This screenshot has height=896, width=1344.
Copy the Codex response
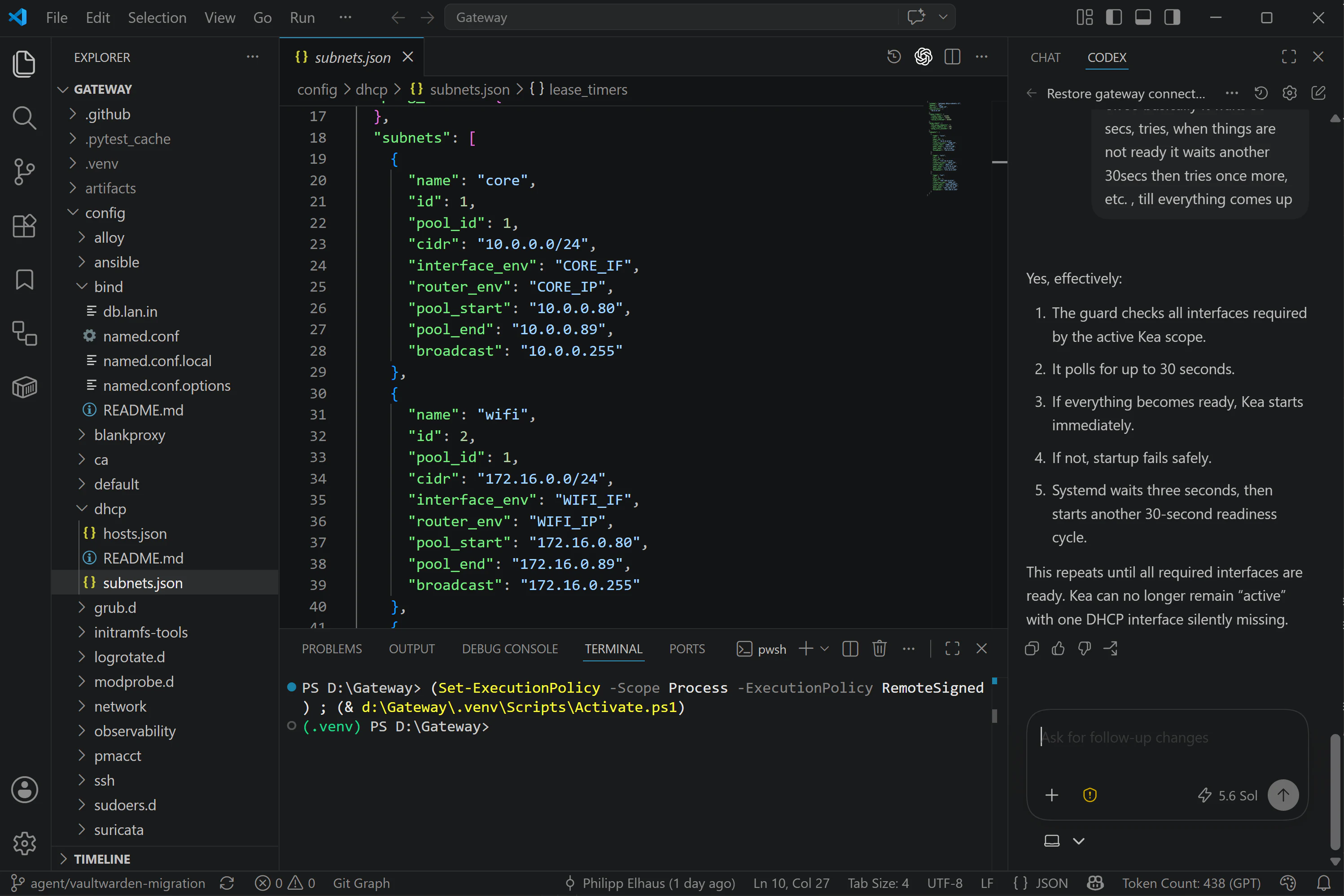[x=1031, y=649]
